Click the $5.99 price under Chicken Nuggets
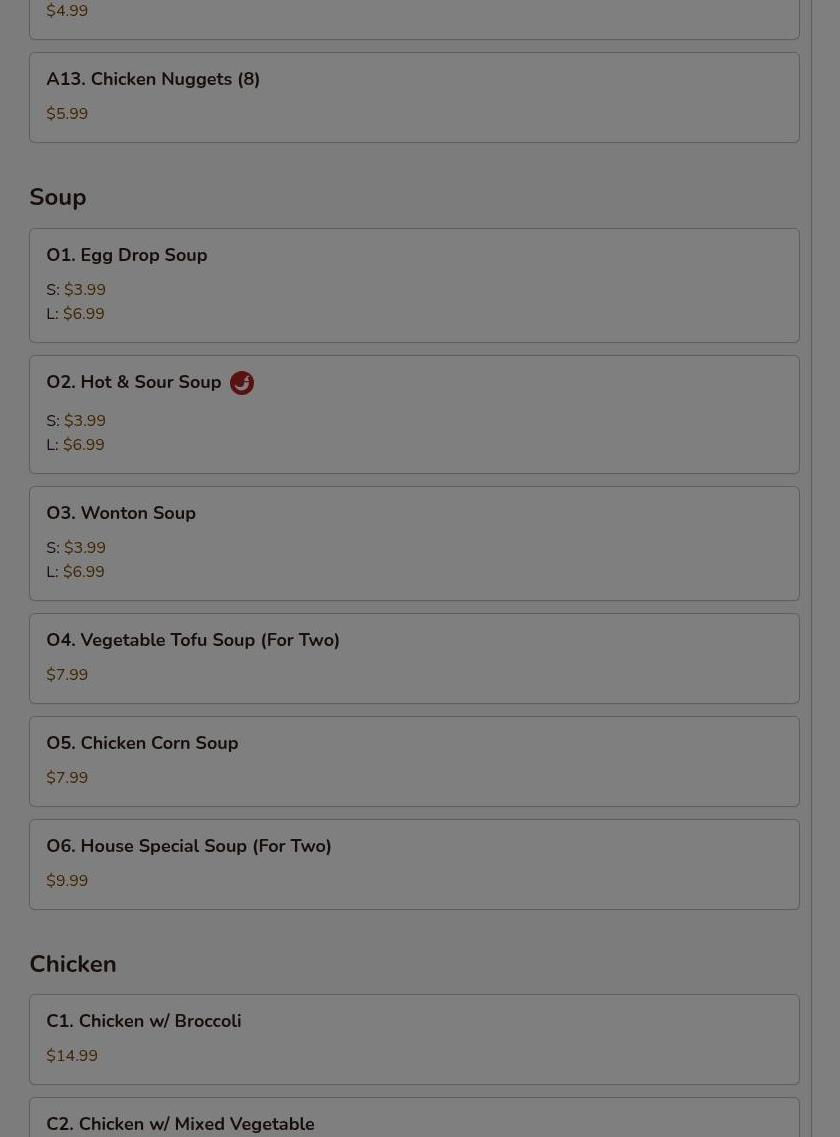Viewport: 840px width, 1137px height. (67, 114)
